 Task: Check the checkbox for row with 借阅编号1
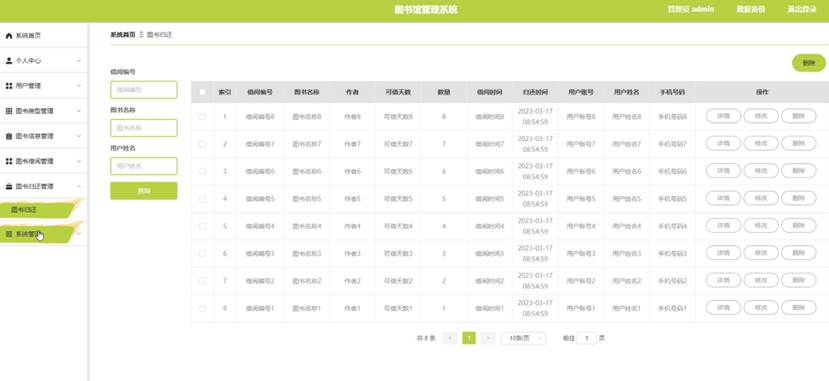tap(202, 309)
